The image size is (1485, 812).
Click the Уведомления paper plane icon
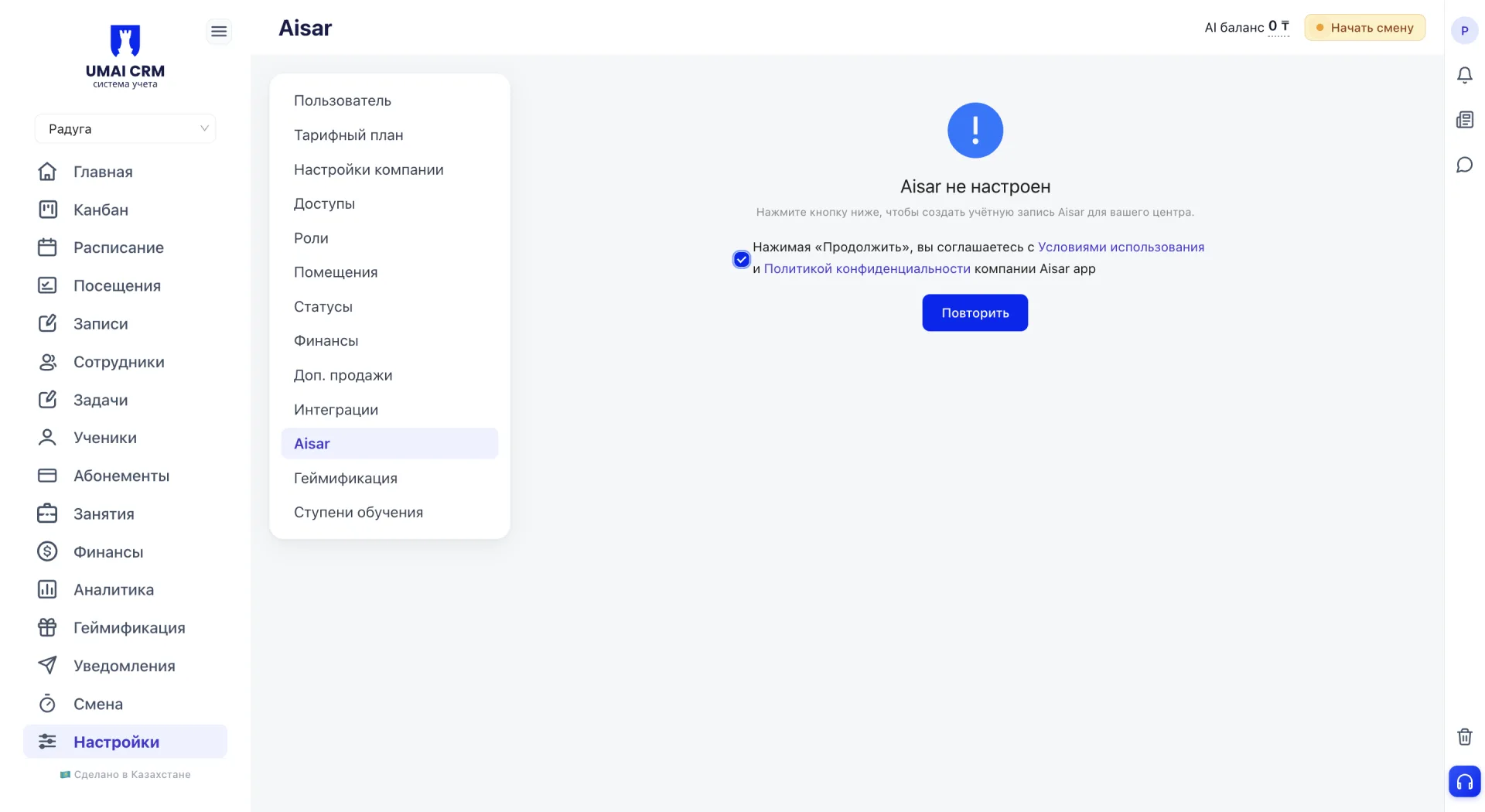[x=47, y=665]
